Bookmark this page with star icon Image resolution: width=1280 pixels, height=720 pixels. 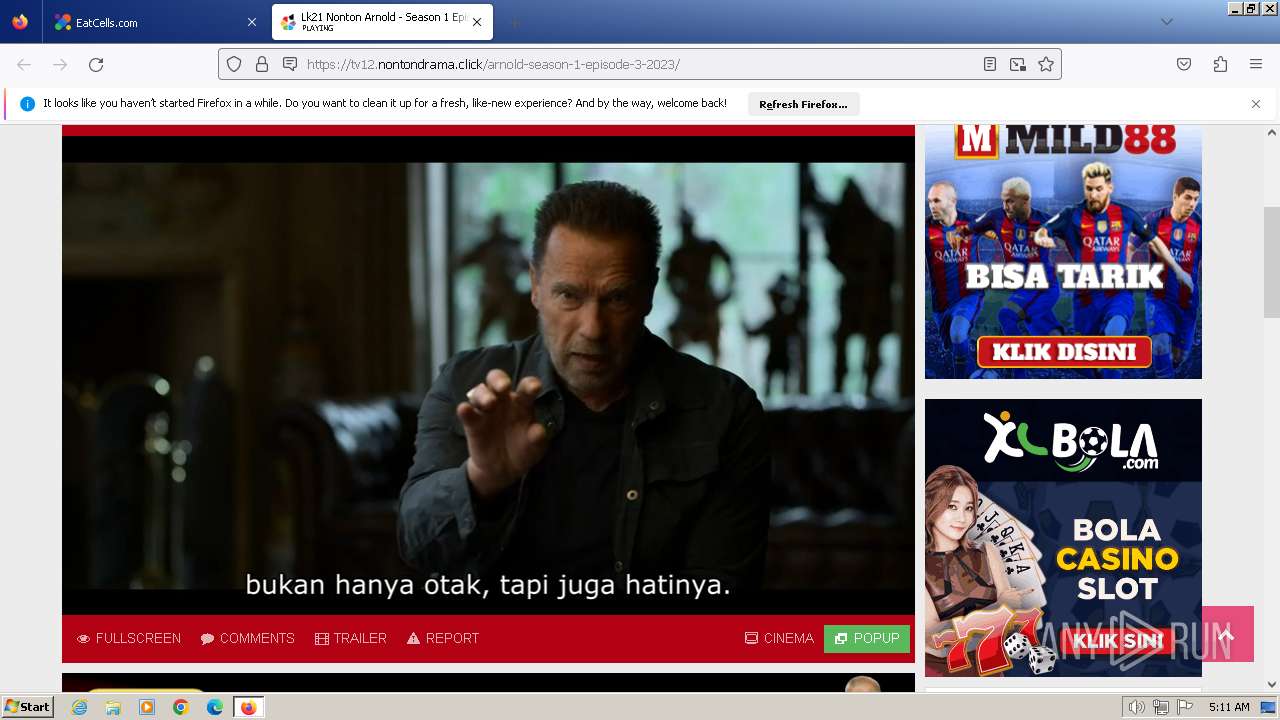[1046, 64]
